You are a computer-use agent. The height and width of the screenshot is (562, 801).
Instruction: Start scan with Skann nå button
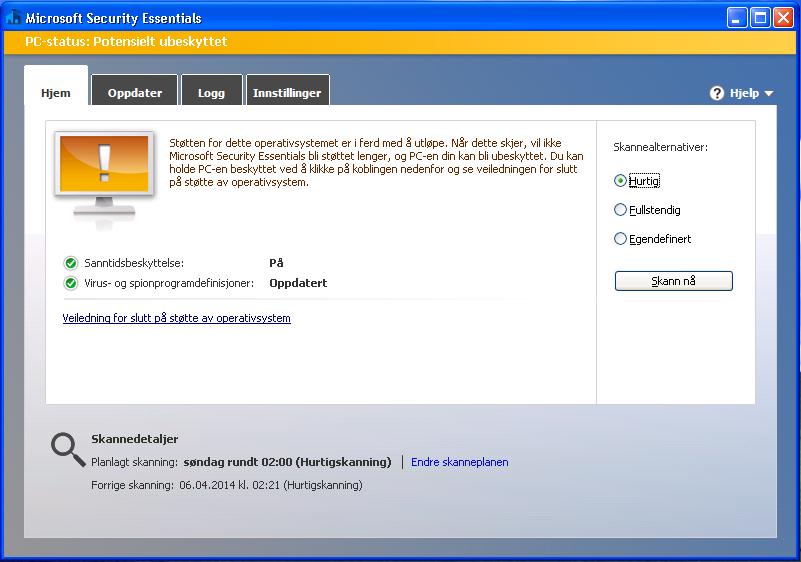click(673, 281)
